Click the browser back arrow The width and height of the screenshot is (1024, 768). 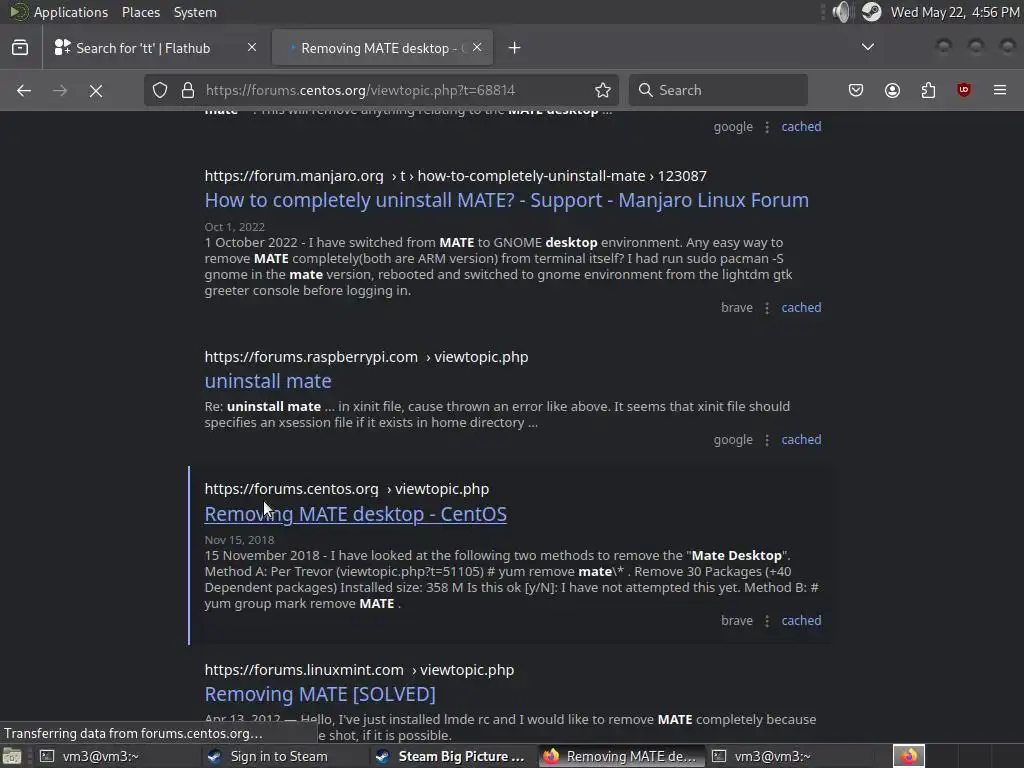[x=24, y=90]
